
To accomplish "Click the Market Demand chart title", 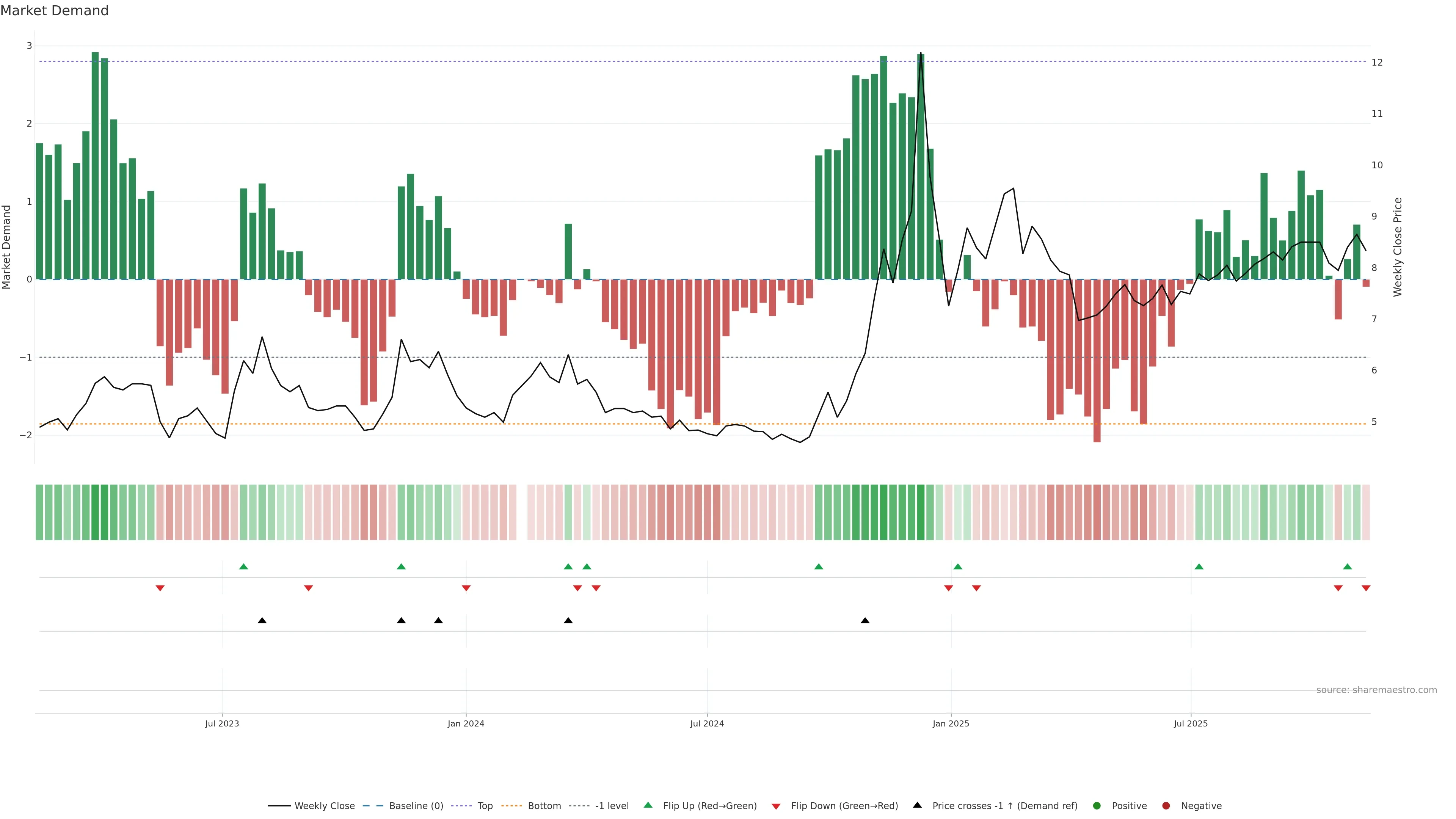I will pyautogui.click(x=54, y=11).
